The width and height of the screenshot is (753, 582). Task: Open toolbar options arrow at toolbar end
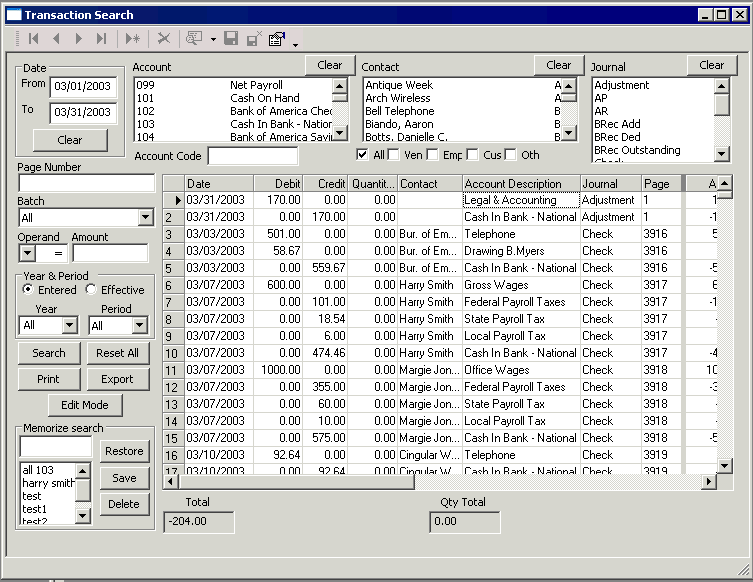[x=295, y=45]
